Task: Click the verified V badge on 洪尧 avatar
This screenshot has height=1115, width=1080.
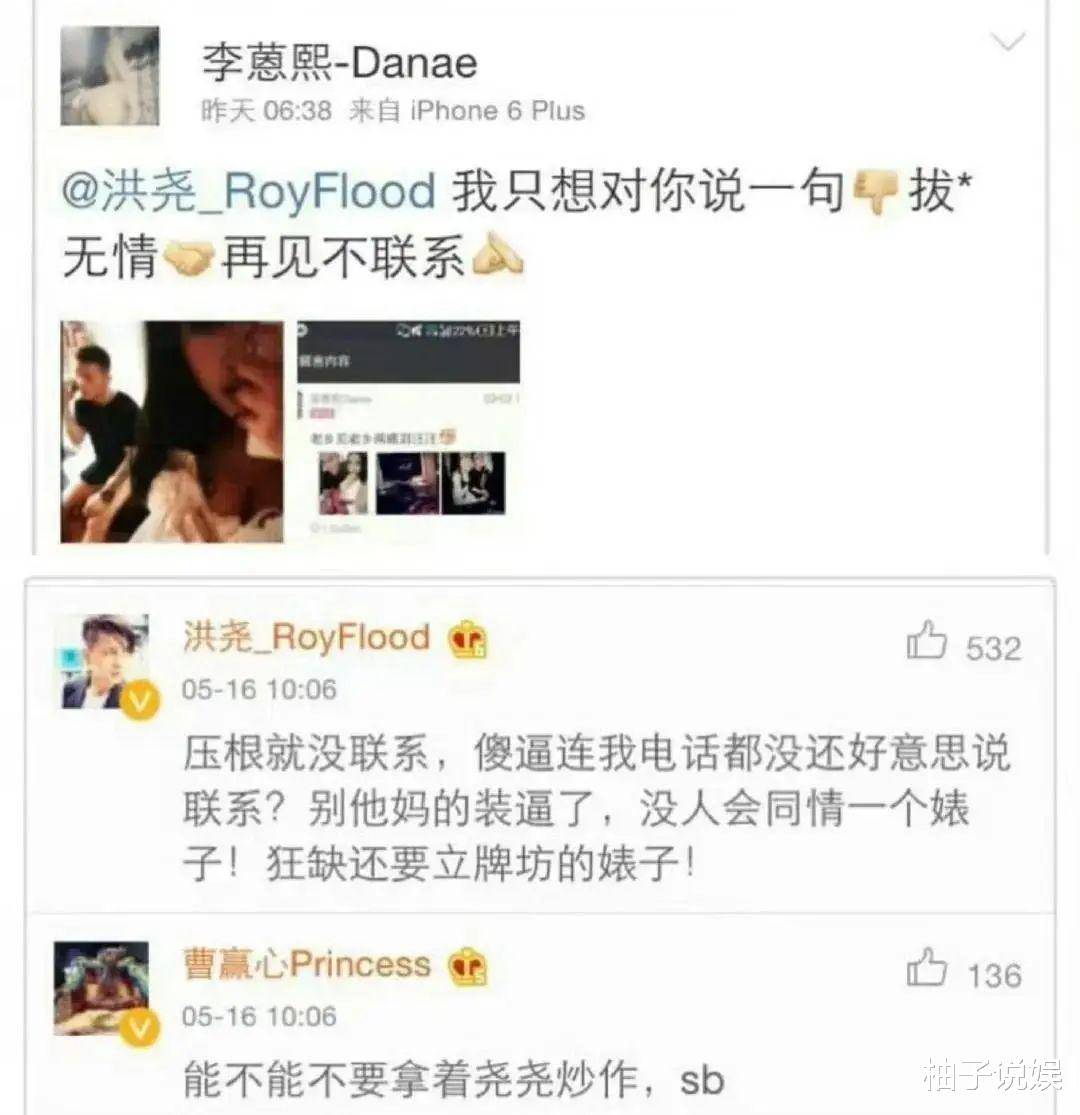Action: click(x=140, y=700)
